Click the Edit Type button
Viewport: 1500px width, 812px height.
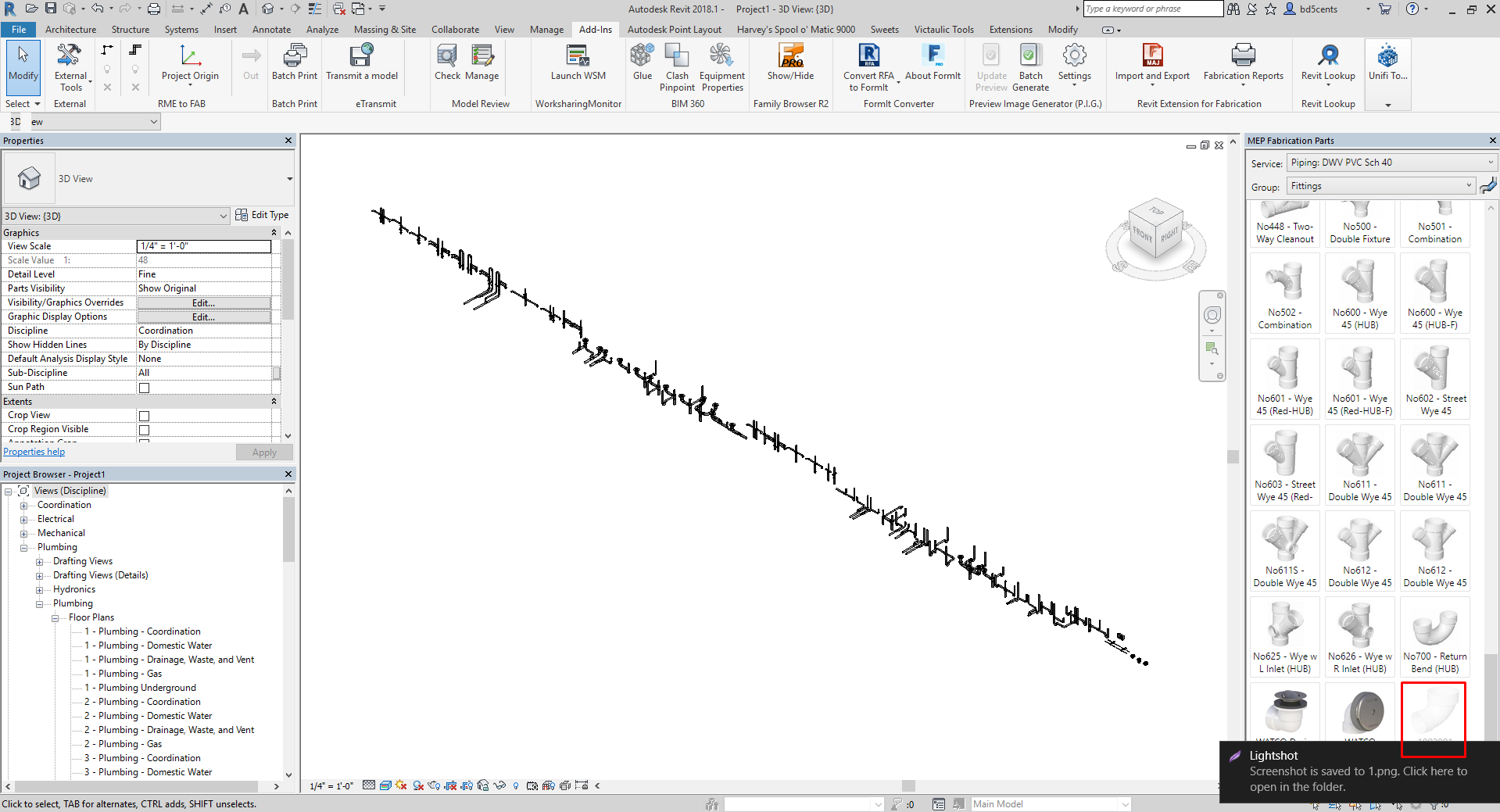(x=263, y=215)
